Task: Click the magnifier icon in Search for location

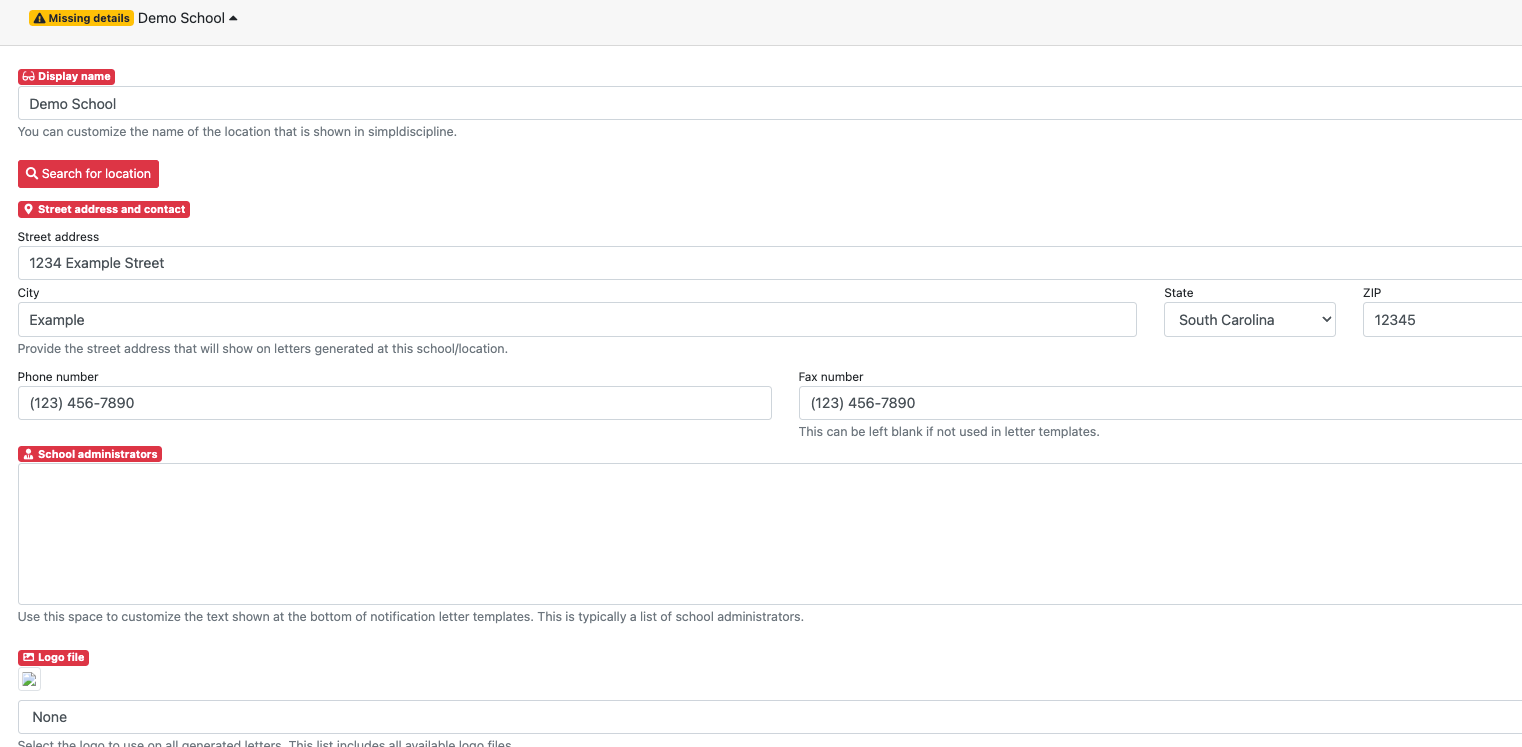Action: [x=32, y=174]
